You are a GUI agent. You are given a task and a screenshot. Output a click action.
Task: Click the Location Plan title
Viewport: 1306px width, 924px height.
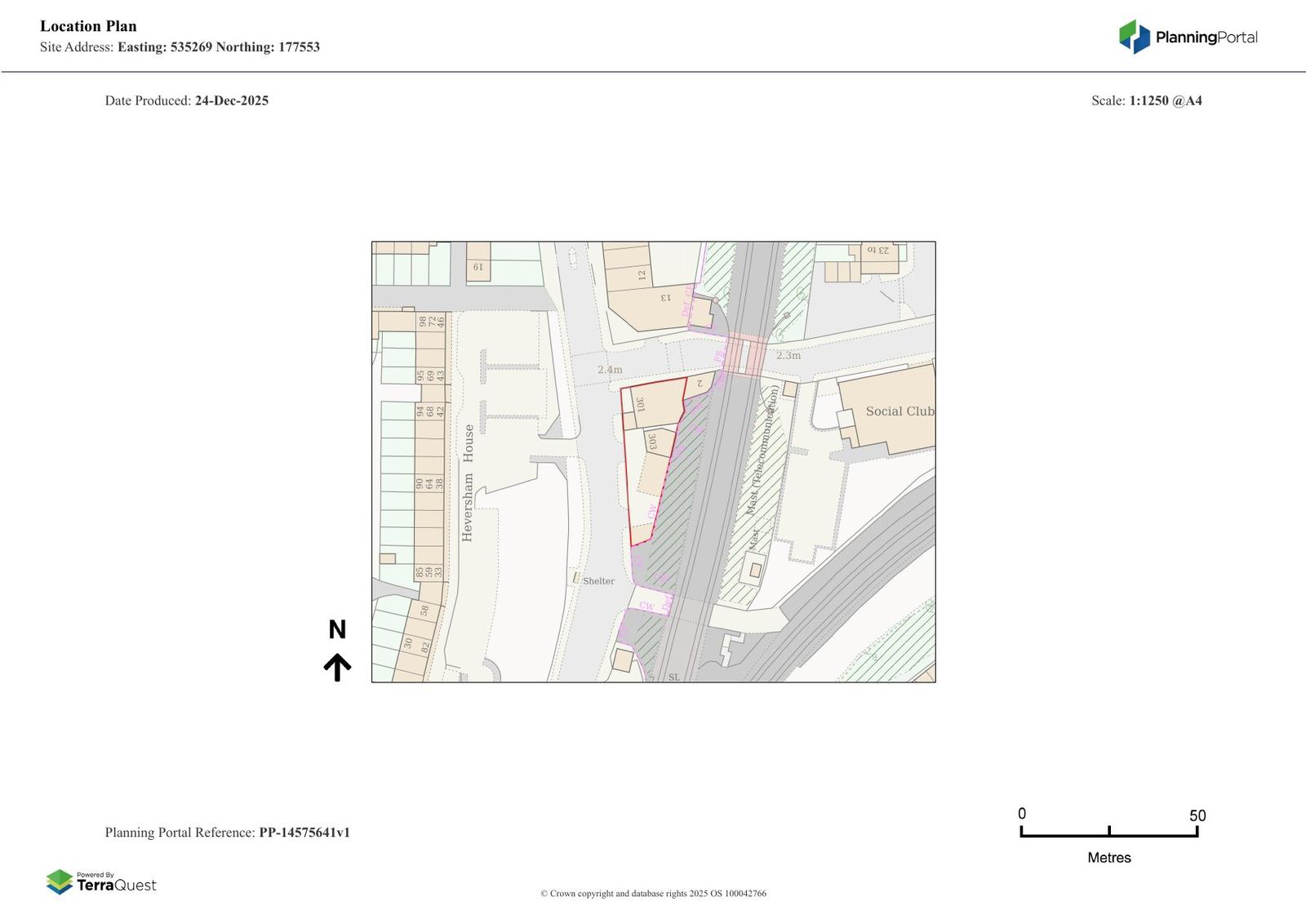pyautogui.click(x=88, y=26)
